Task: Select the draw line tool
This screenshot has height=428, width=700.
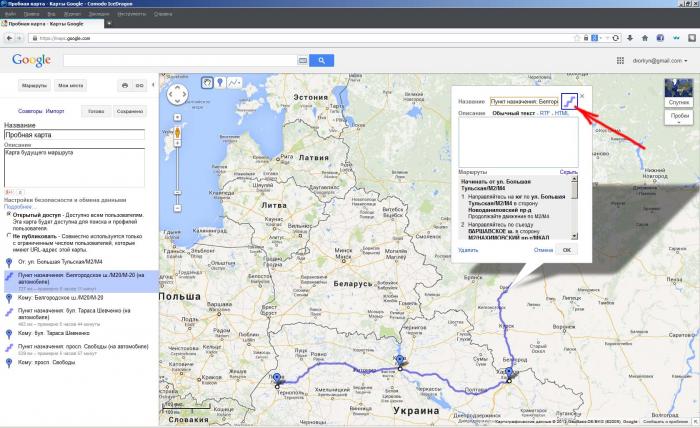Action: coord(235,84)
